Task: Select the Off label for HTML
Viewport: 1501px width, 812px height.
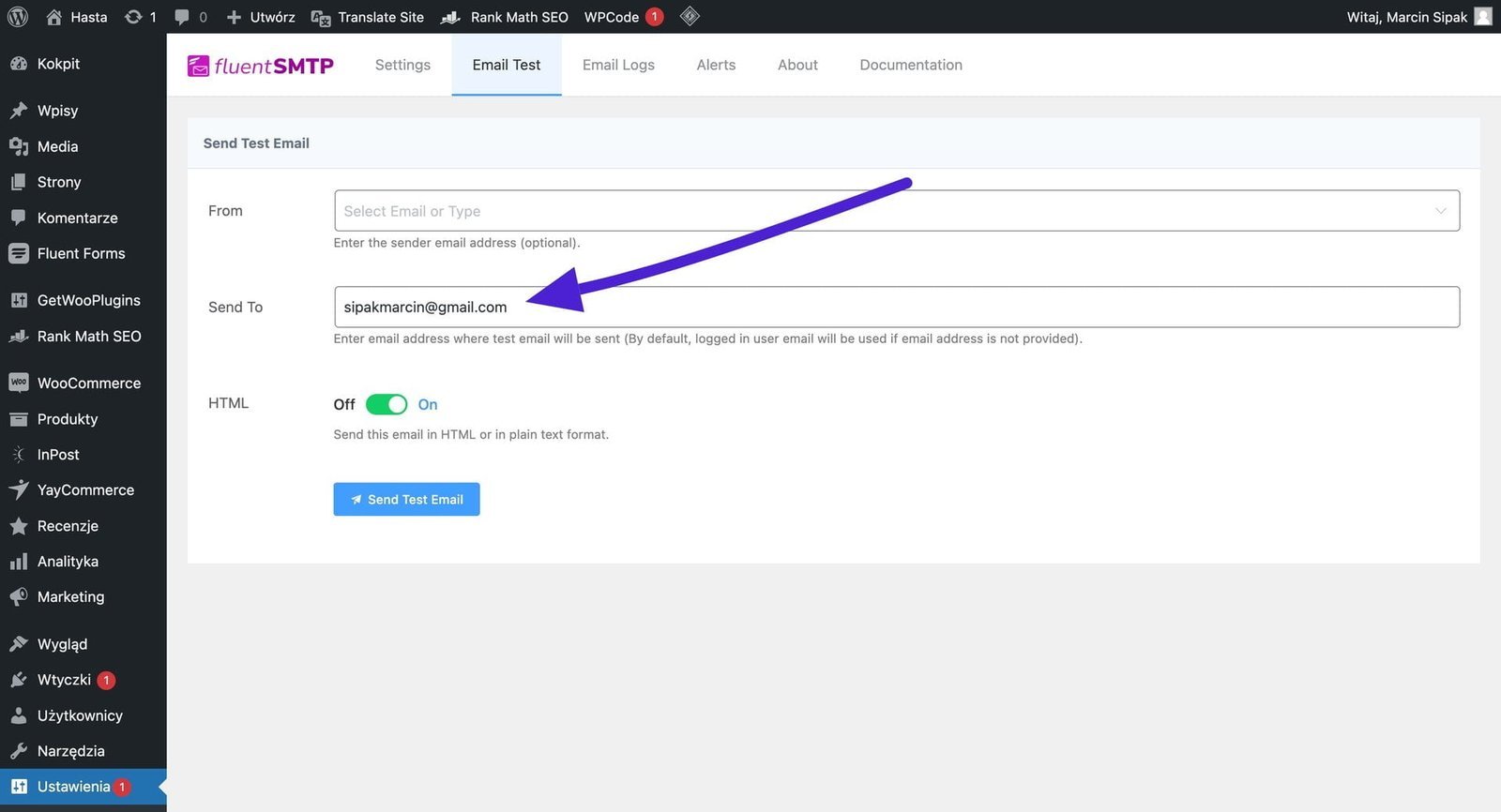Action: click(344, 404)
